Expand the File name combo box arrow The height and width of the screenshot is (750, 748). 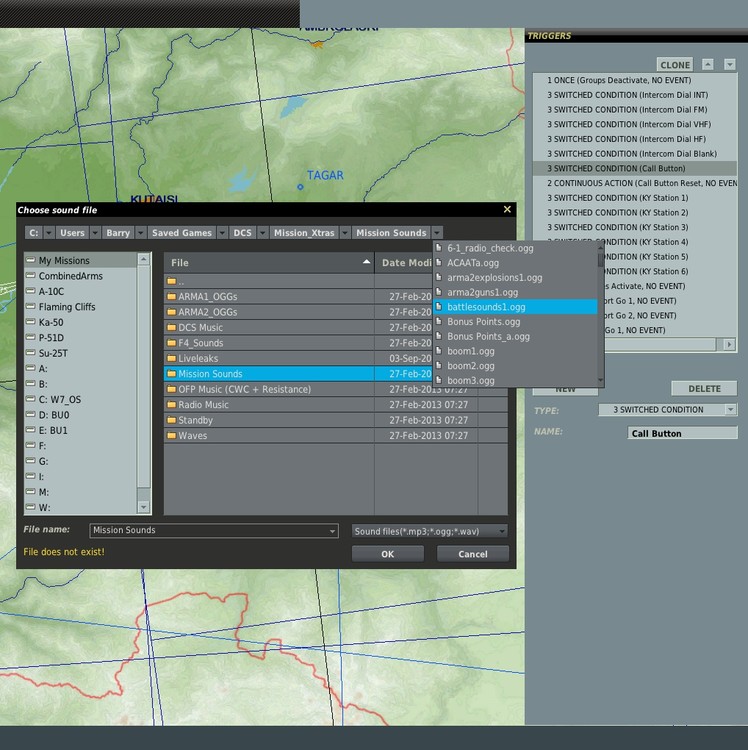332,531
